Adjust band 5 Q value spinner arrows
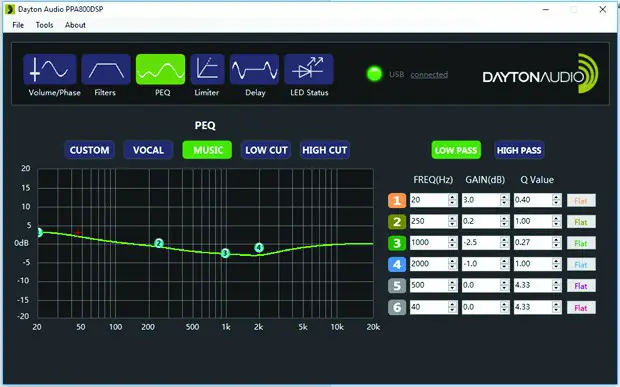 (x=557, y=285)
